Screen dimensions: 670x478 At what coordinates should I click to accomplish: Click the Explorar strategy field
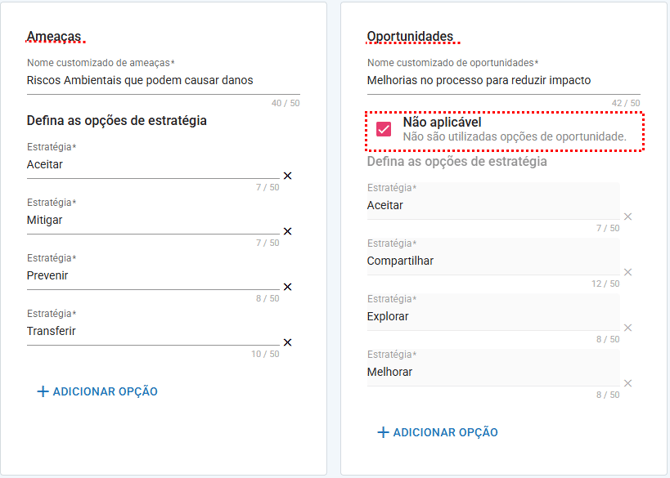pos(490,317)
